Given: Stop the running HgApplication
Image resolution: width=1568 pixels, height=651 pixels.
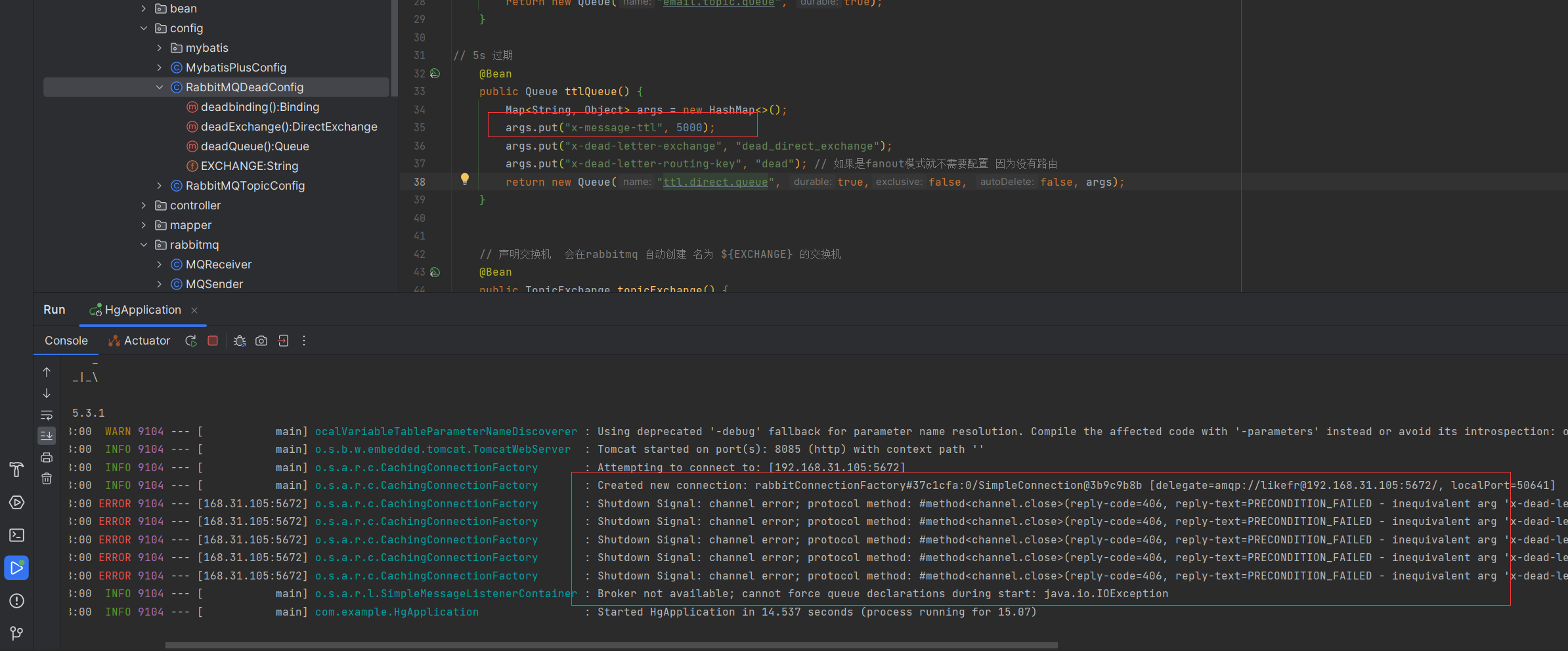Looking at the screenshot, I should 213,341.
